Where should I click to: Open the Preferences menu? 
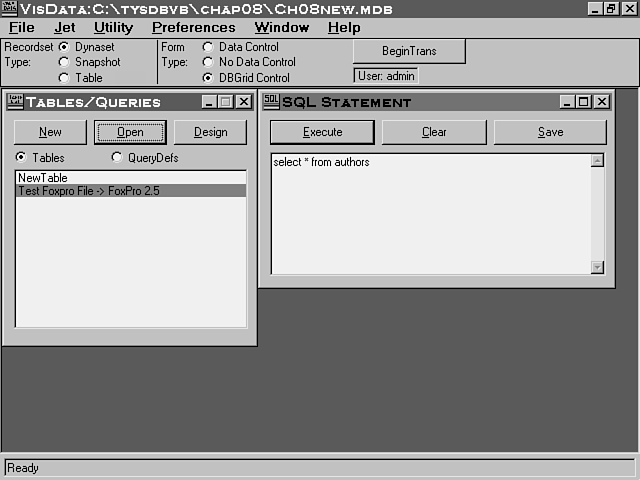193,28
